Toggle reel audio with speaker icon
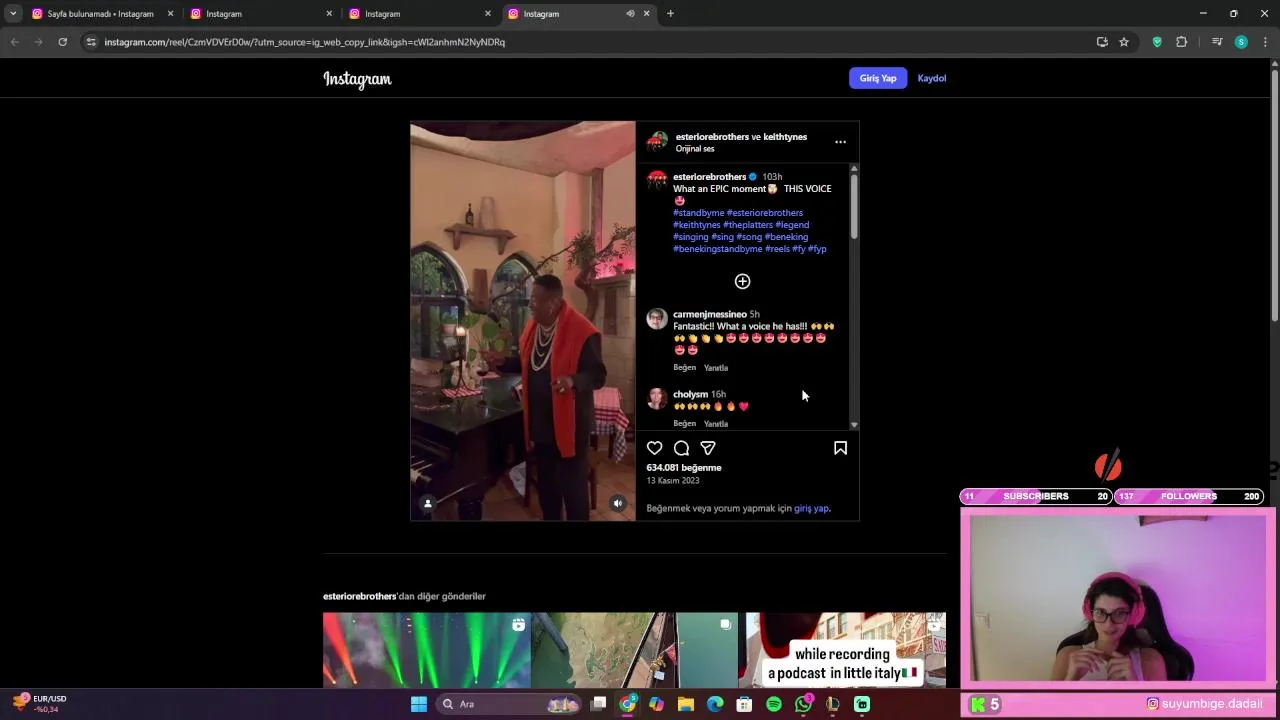1280x720 pixels. pyautogui.click(x=618, y=503)
